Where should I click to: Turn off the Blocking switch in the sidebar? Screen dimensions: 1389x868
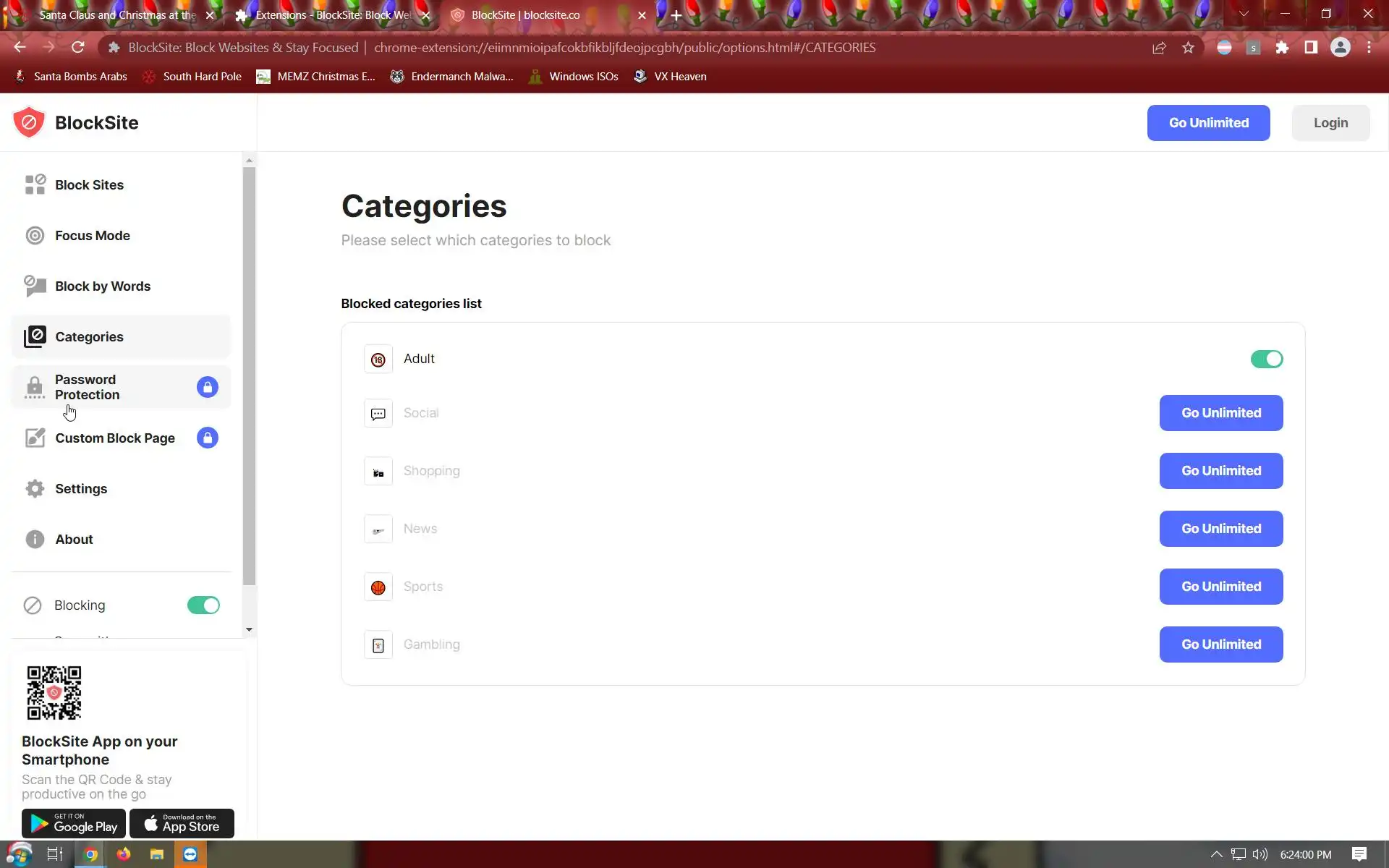[x=203, y=605]
